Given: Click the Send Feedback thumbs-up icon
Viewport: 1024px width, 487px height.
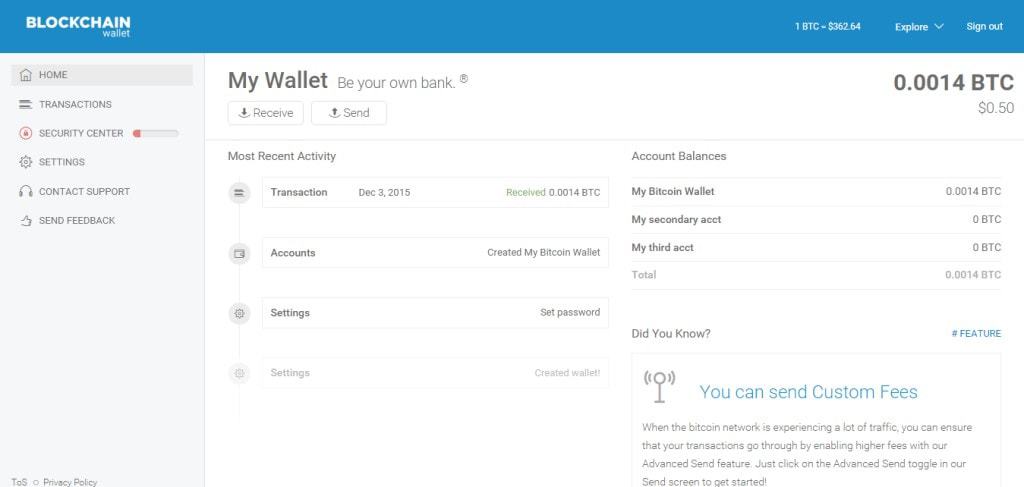Looking at the screenshot, I should coord(25,221).
